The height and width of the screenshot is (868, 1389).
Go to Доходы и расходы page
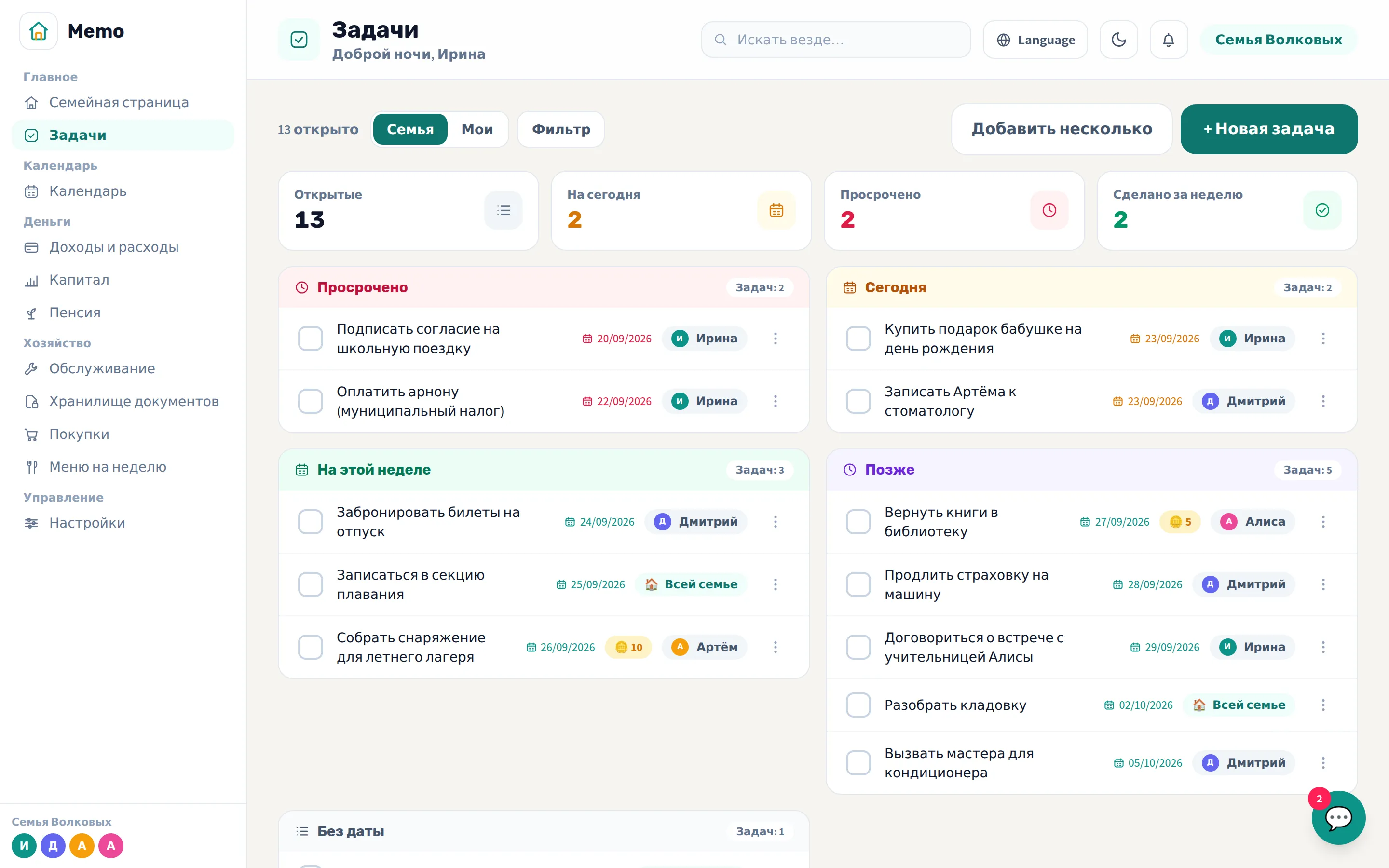[x=123, y=247]
